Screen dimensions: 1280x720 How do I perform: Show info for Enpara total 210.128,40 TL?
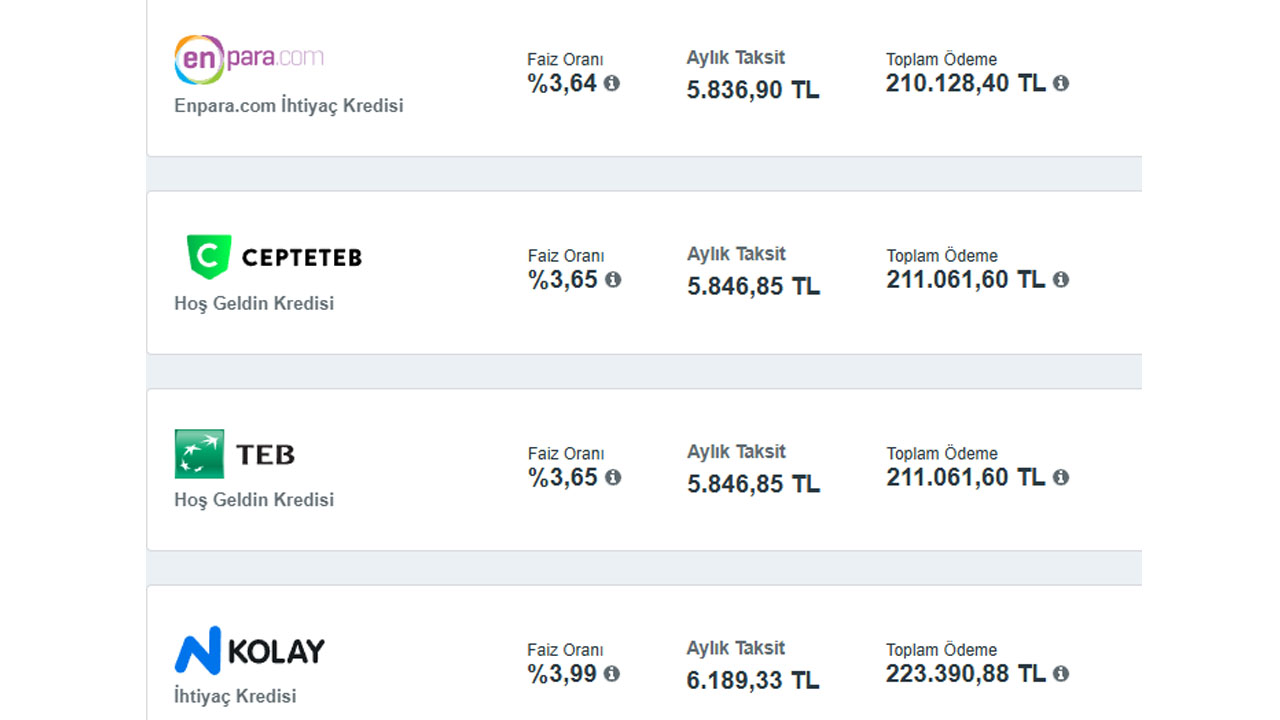click(x=1061, y=83)
